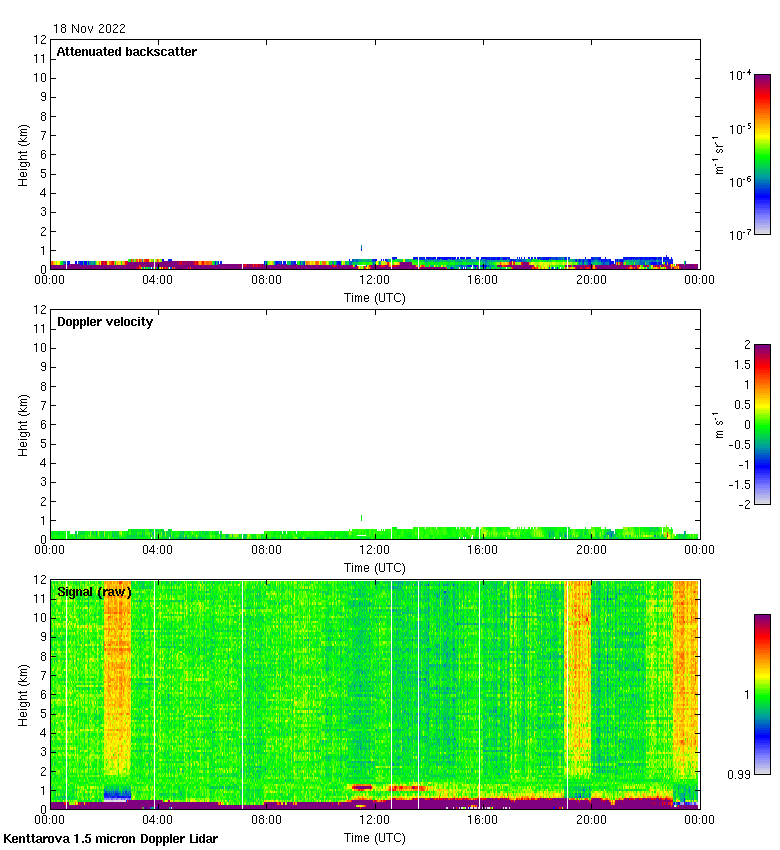Select the 'Attenuated backscatter' panel title
Screen dimensions: 780x850
(127, 52)
